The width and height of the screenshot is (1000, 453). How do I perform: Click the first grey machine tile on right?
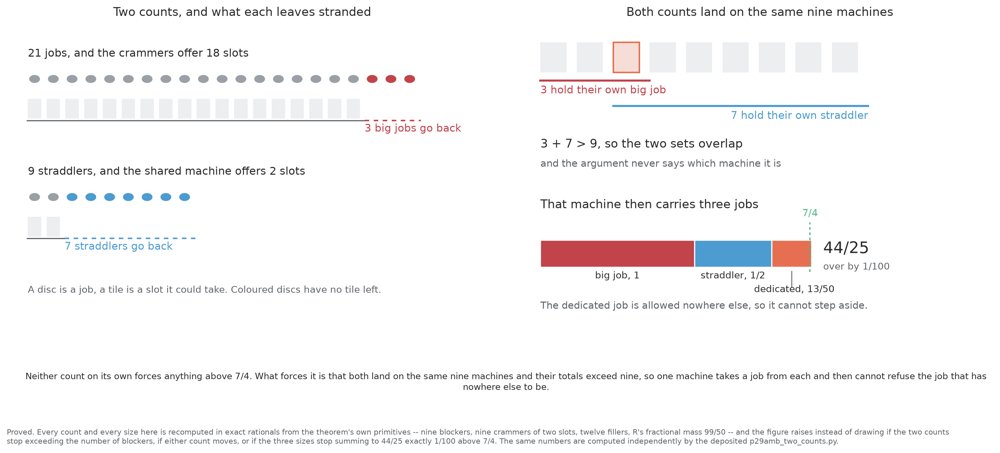(x=553, y=57)
